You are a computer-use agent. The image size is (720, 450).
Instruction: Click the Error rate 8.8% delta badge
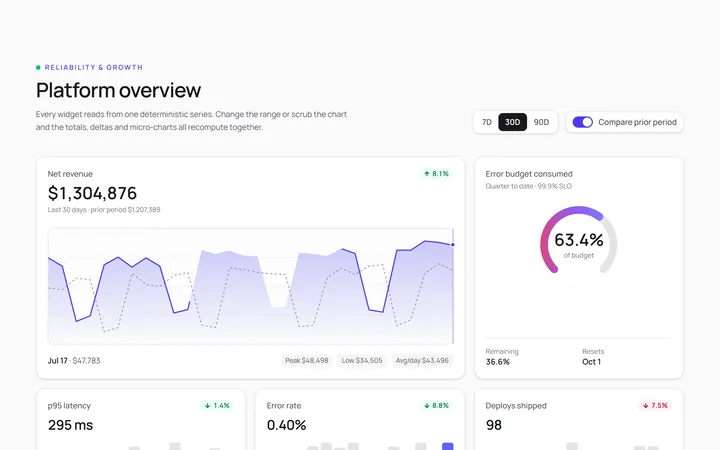(436, 405)
